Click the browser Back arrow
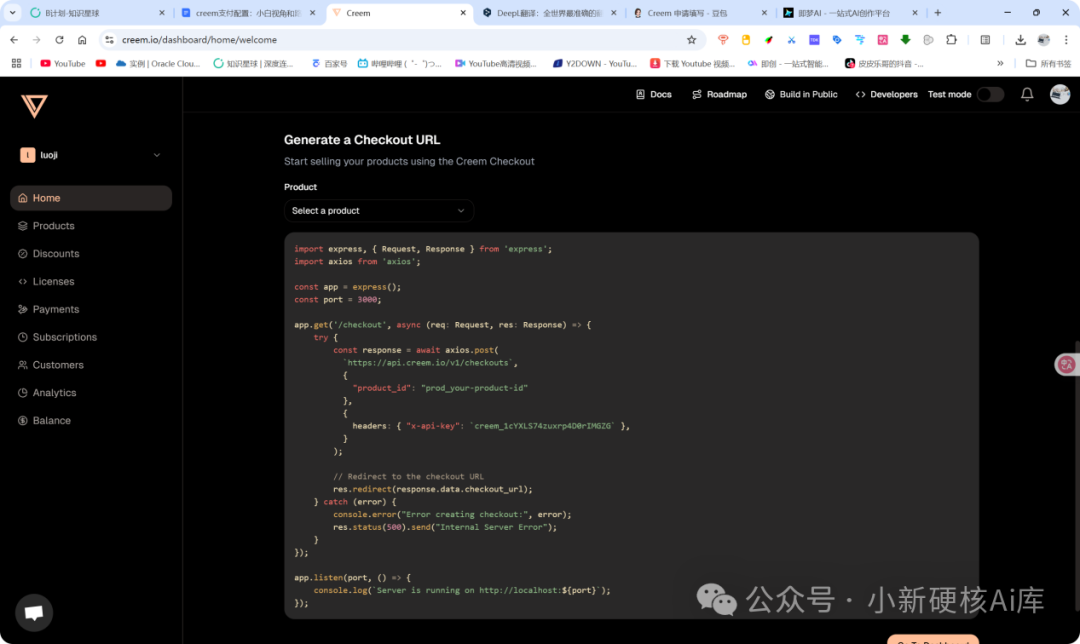1080x644 pixels. (14, 40)
